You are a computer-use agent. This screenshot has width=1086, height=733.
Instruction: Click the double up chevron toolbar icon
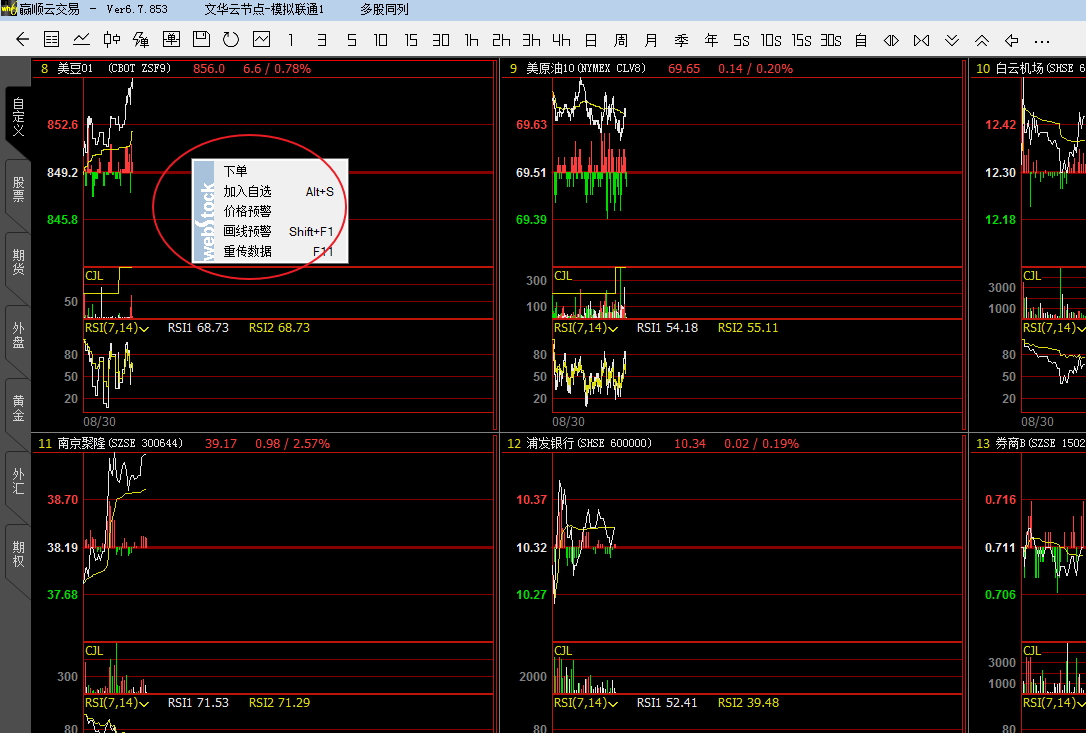pyautogui.click(x=982, y=40)
